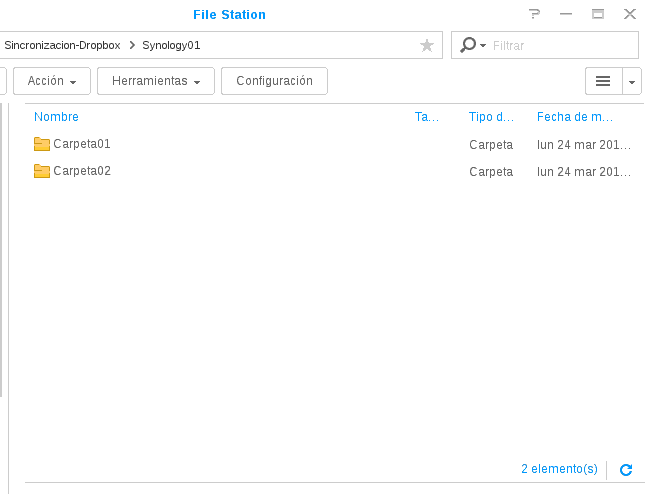
Task: Click the search magnifier icon
Action: pos(467,45)
